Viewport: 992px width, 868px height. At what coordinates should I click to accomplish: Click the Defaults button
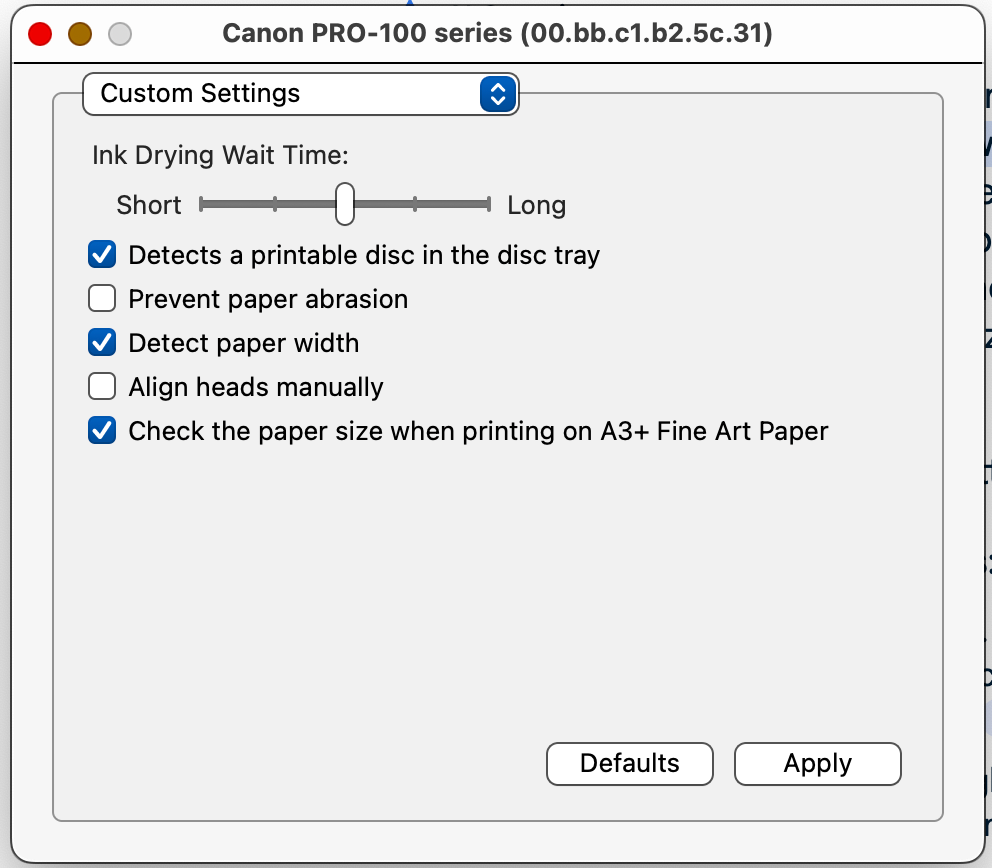pyautogui.click(x=629, y=763)
